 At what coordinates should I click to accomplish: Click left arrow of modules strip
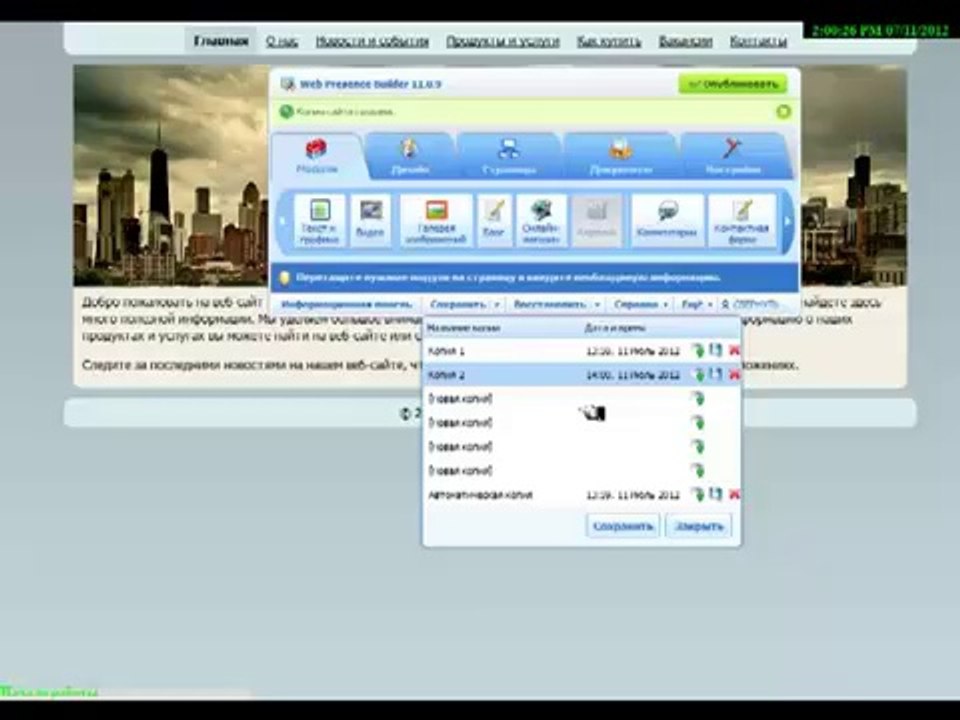click(x=283, y=222)
